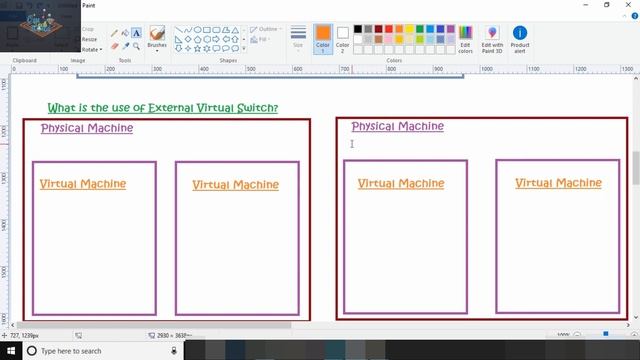Pick the black color swatch
640x360 pixels.
358,29
